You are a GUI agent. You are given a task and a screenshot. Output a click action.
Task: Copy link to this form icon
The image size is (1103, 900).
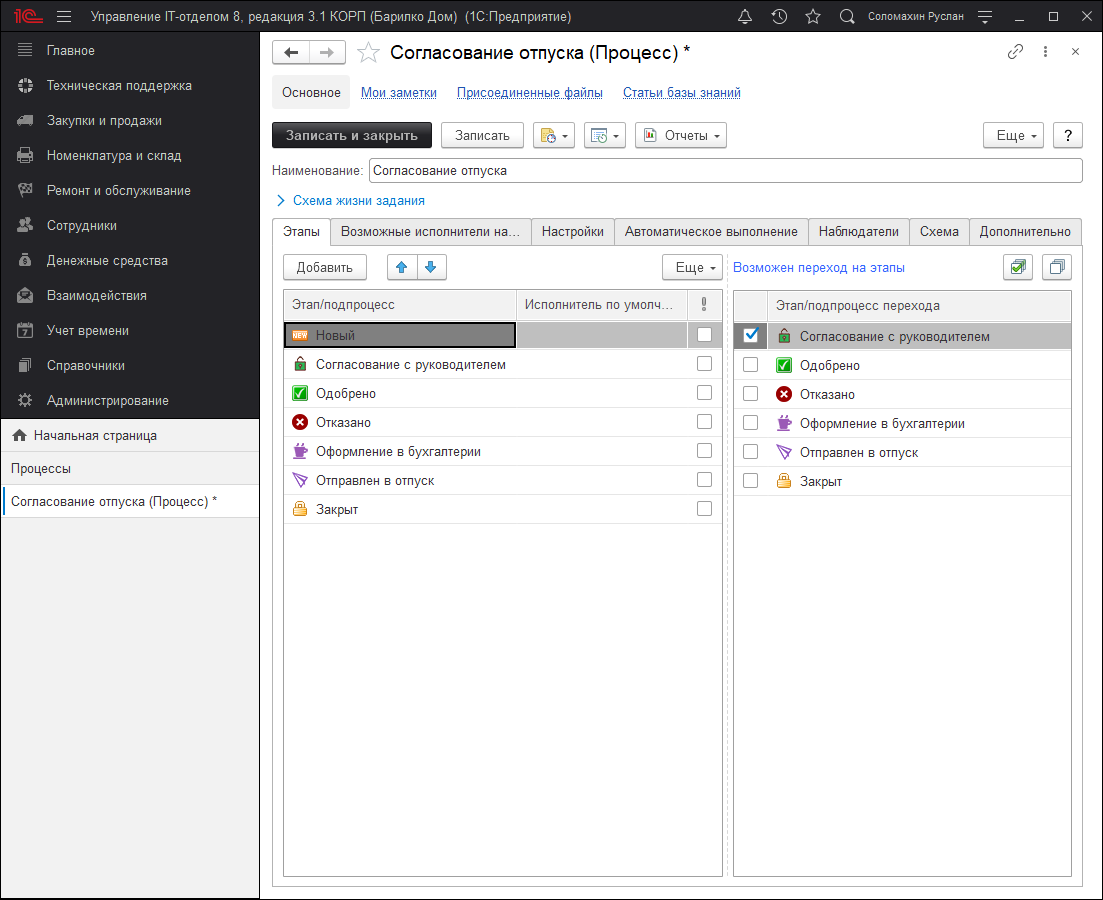(x=1015, y=52)
